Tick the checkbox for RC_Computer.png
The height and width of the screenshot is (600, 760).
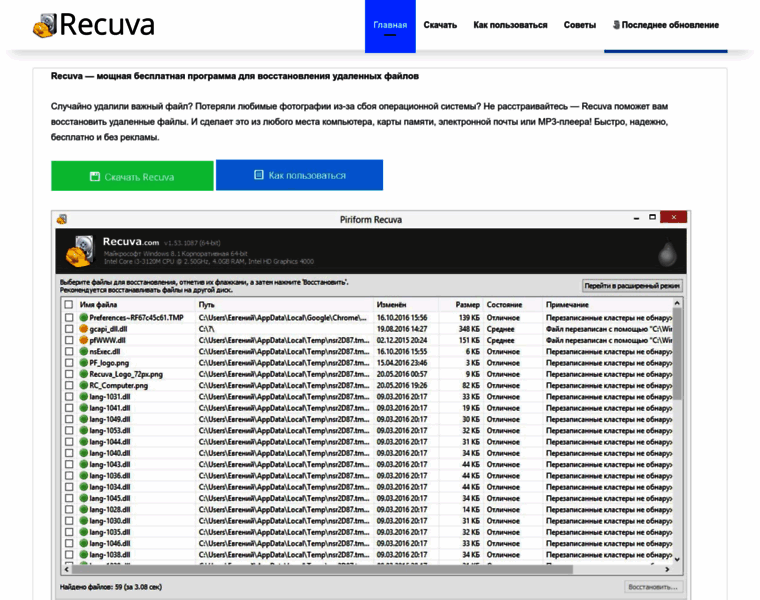(x=69, y=385)
